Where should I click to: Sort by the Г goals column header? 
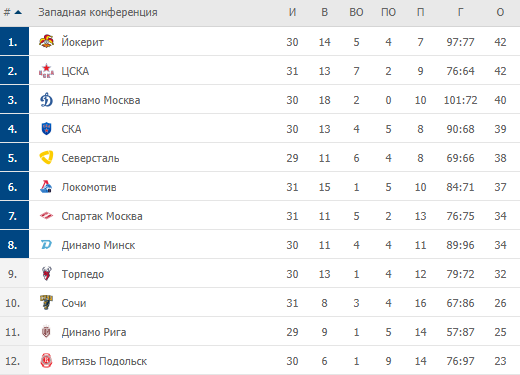[460, 12]
